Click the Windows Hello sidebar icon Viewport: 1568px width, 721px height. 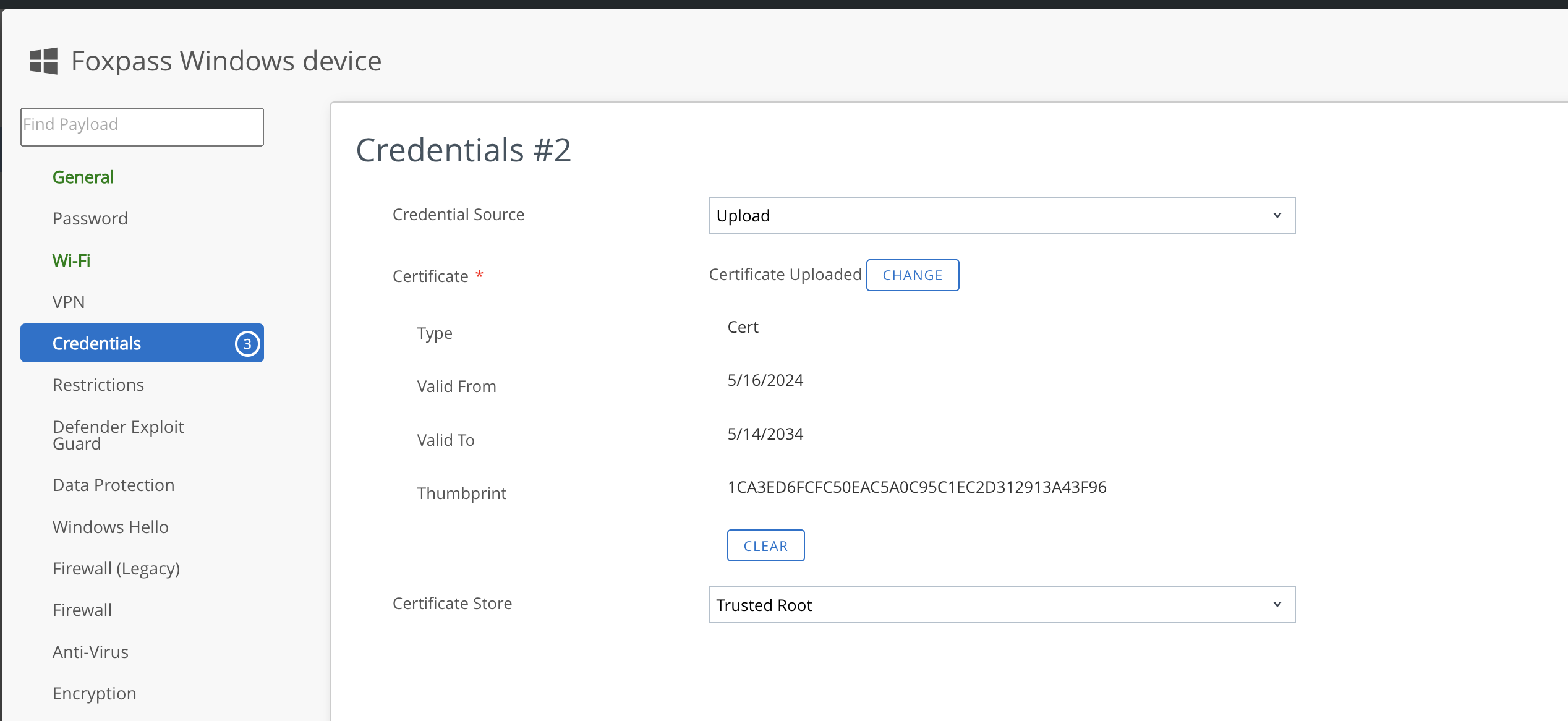[x=109, y=526]
